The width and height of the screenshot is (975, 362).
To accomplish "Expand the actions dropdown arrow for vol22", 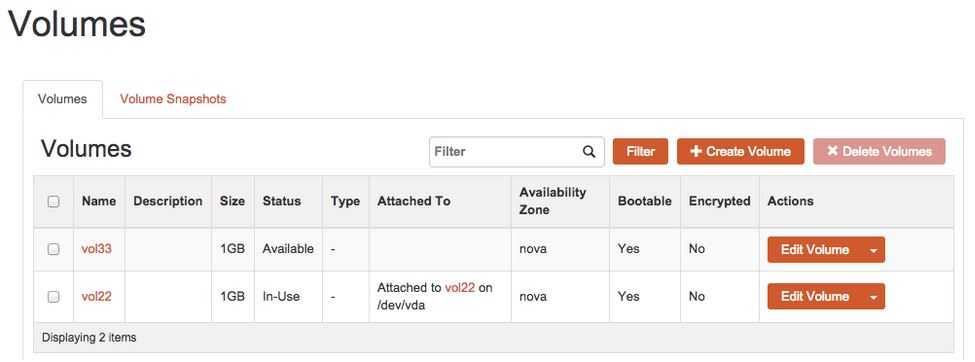I will point(873,297).
